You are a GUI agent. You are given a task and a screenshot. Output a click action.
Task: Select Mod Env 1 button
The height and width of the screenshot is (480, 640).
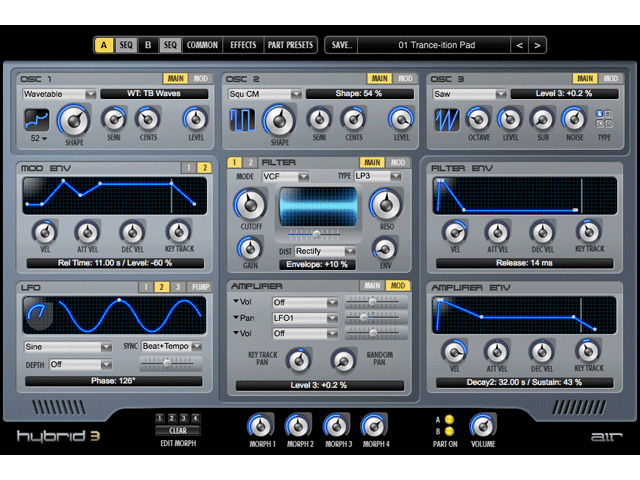[x=189, y=168]
